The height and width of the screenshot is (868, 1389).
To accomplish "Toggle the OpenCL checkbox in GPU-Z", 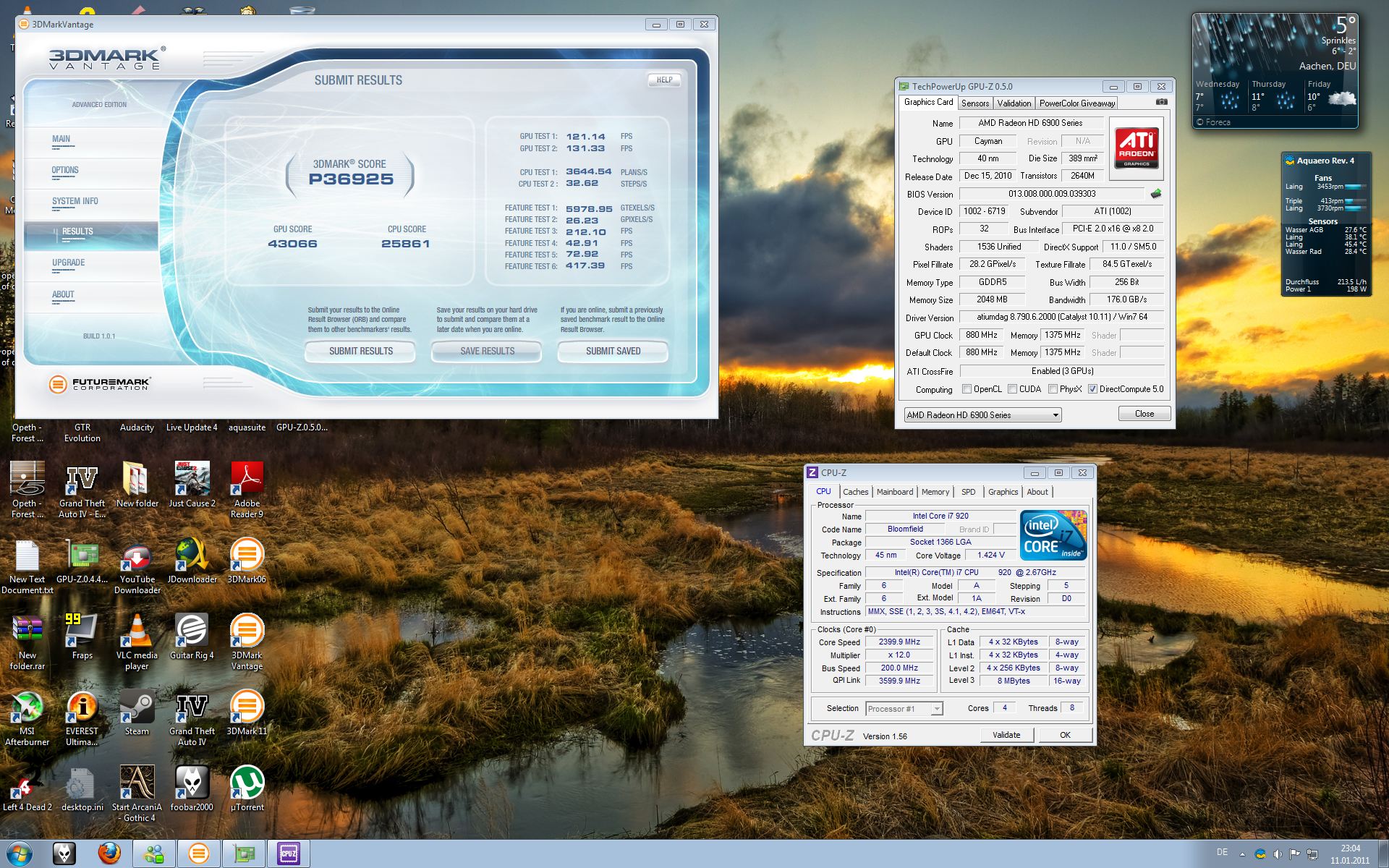I will click(x=967, y=389).
